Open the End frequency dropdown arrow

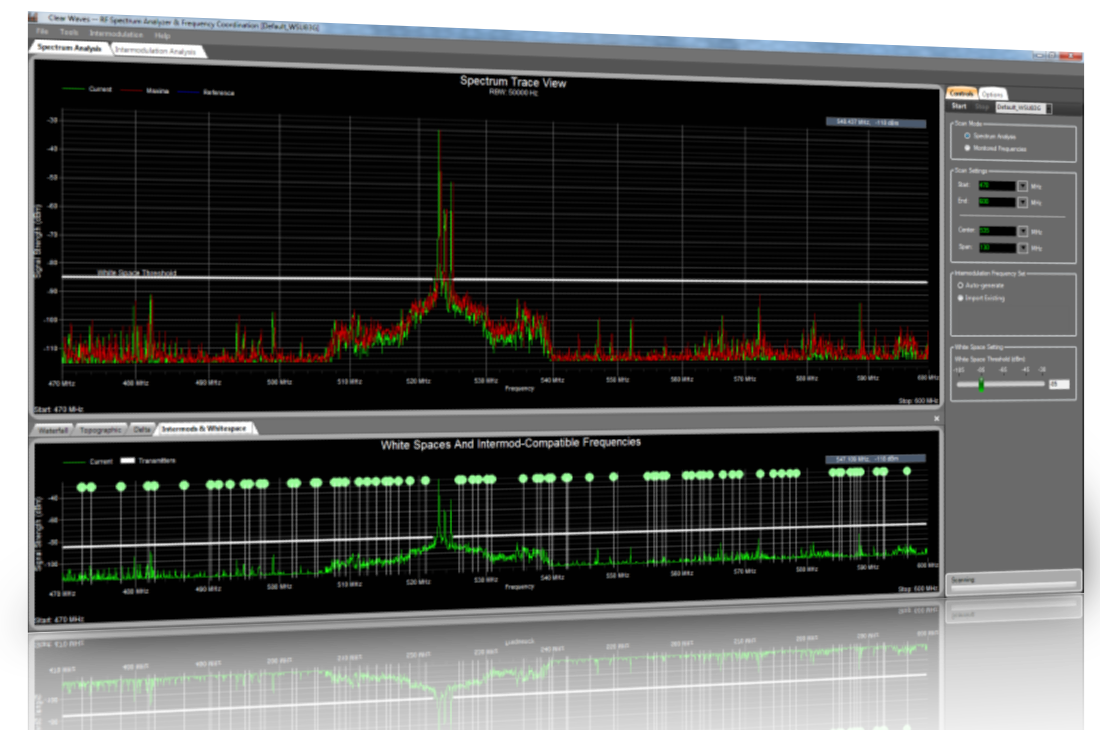point(1023,203)
